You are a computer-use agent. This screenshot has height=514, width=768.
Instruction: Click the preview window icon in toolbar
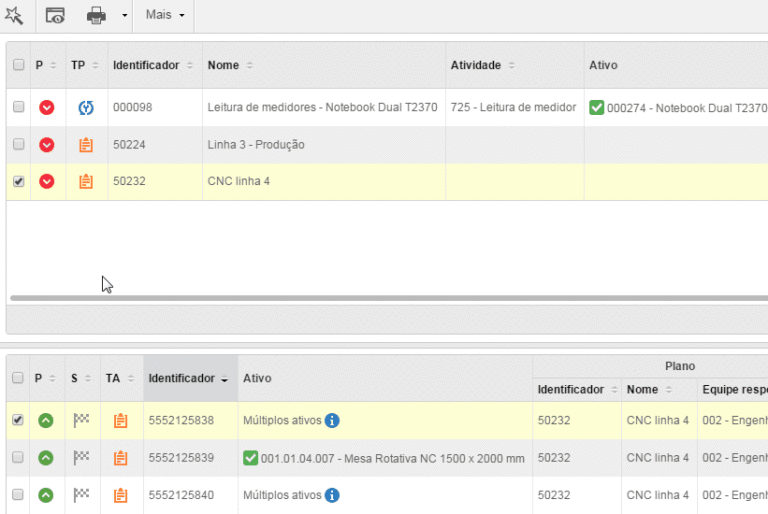pos(55,15)
